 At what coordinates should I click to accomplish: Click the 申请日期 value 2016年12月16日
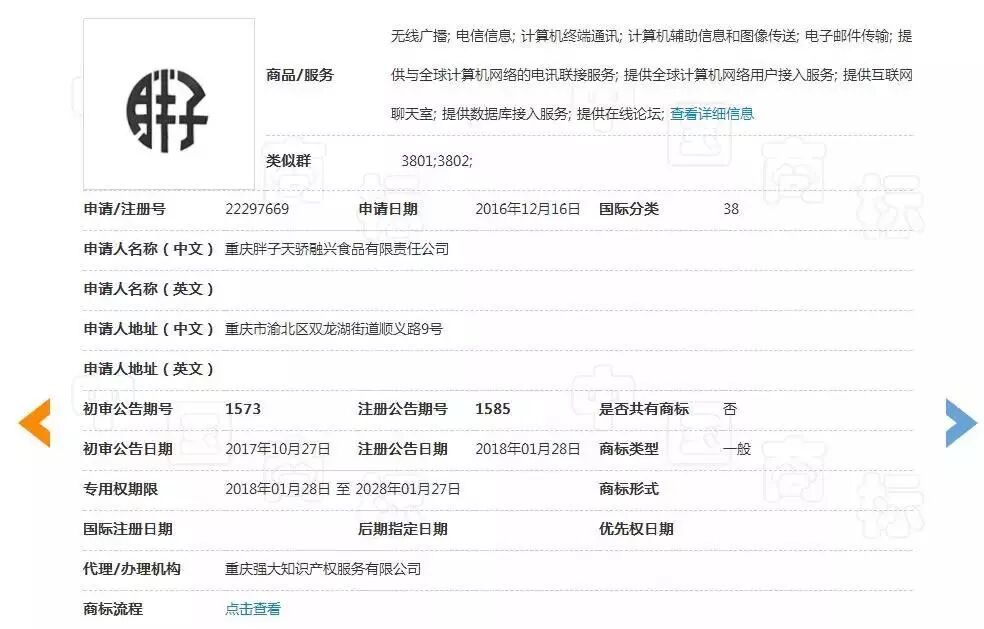(x=527, y=209)
